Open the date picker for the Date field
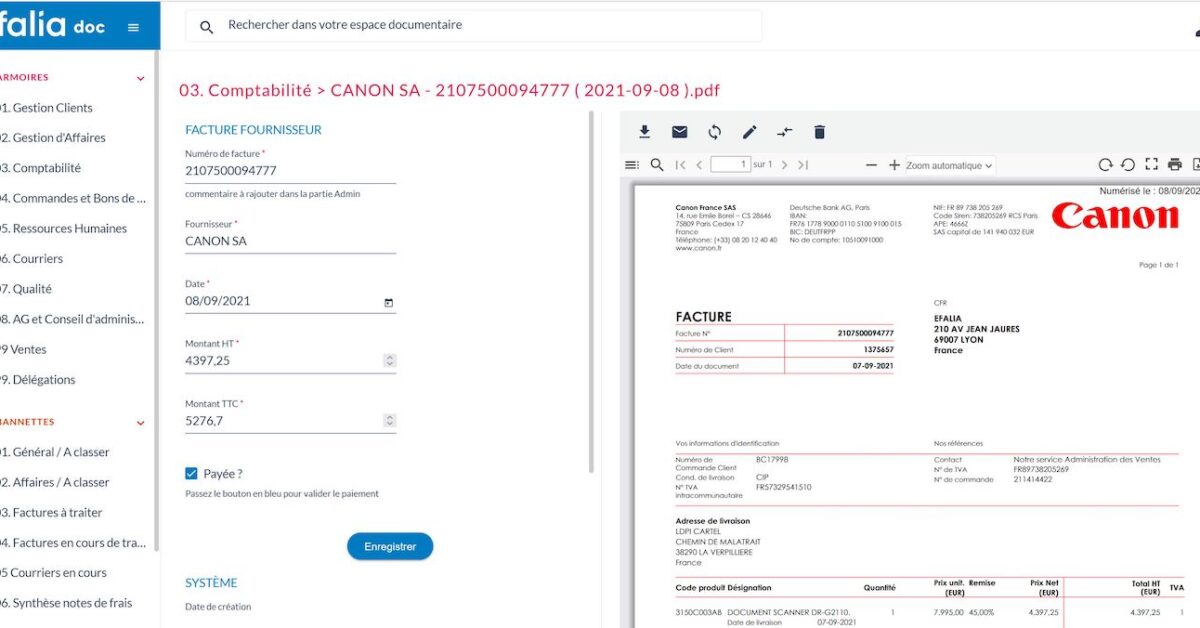This screenshot has width=1200, height=628. [388, 301]
